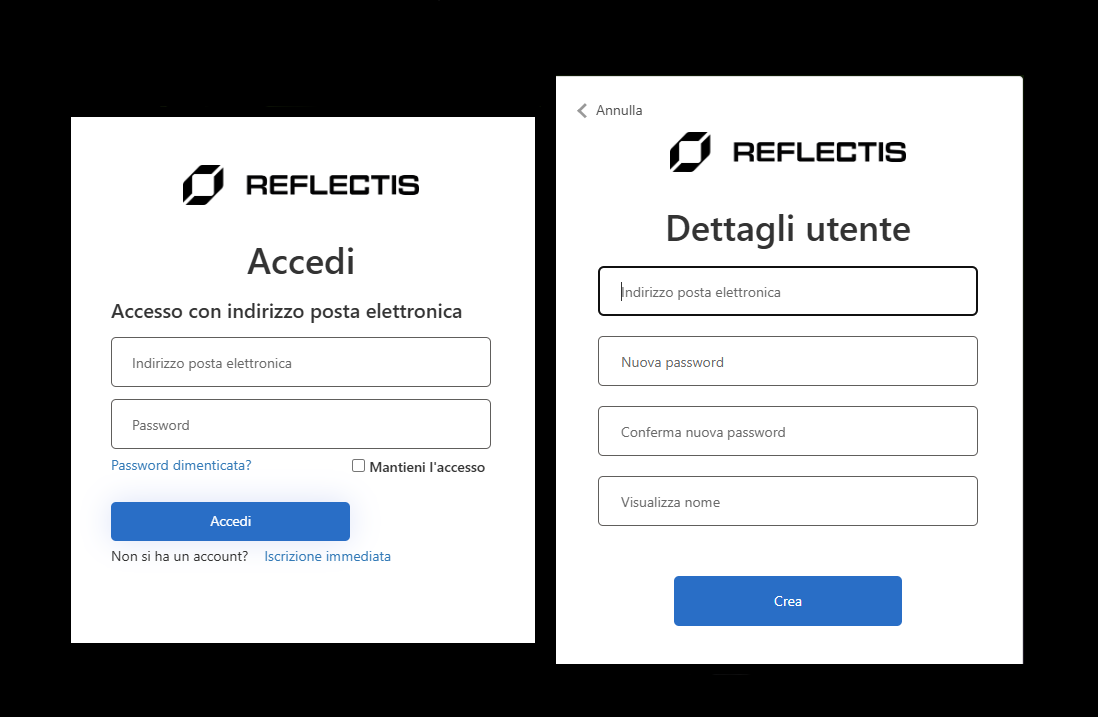Focus the Visualizza nome field

pos(788,502)
